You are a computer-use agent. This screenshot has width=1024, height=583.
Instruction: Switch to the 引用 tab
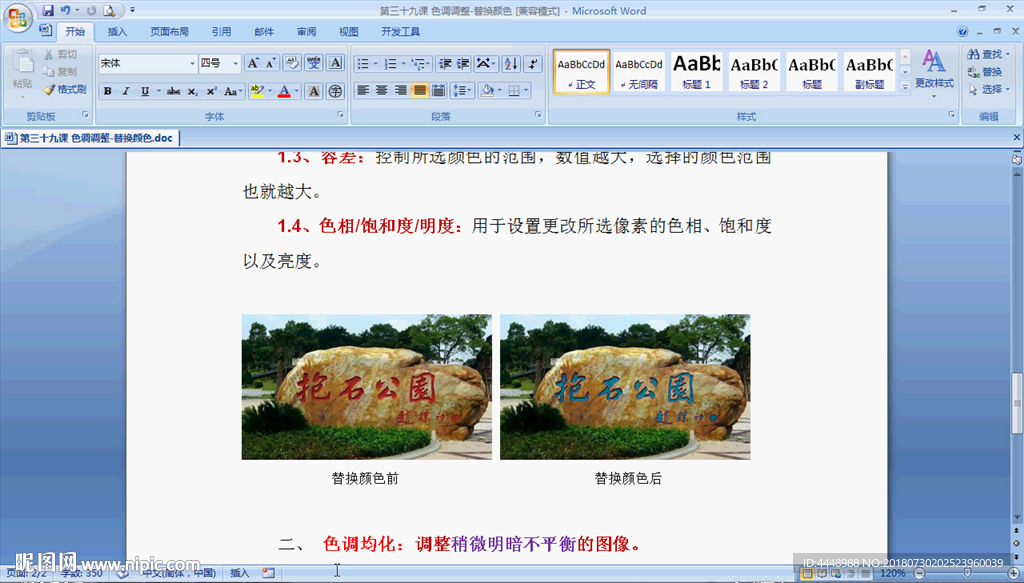tap(221, 31)
